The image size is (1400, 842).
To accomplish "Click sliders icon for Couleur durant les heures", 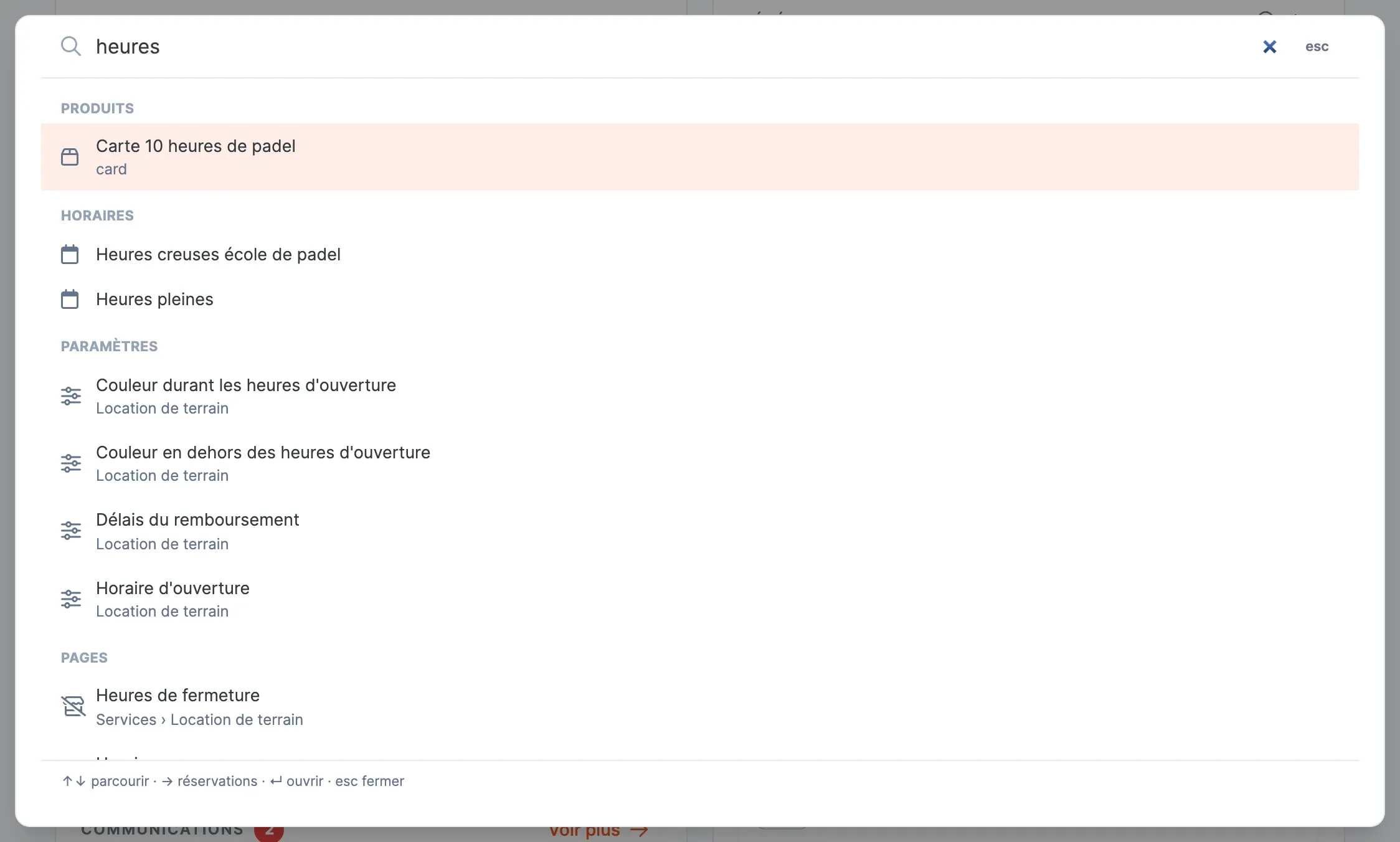I will 71,396.
